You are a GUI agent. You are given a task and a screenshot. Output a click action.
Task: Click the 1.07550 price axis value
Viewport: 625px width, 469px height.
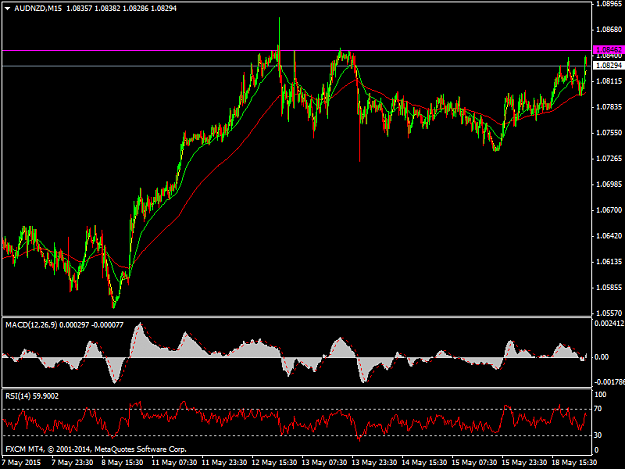[609, 133]
